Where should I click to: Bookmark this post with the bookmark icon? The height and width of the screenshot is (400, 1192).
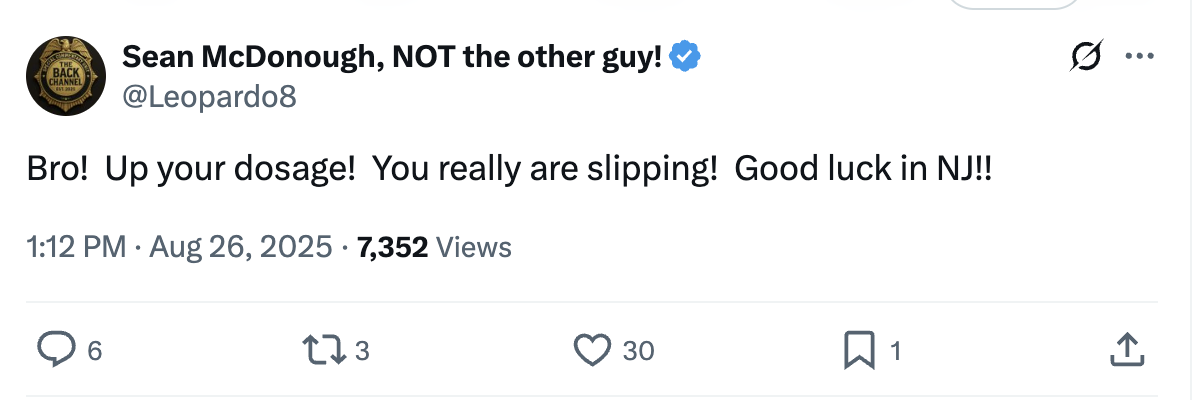(858, 350)
